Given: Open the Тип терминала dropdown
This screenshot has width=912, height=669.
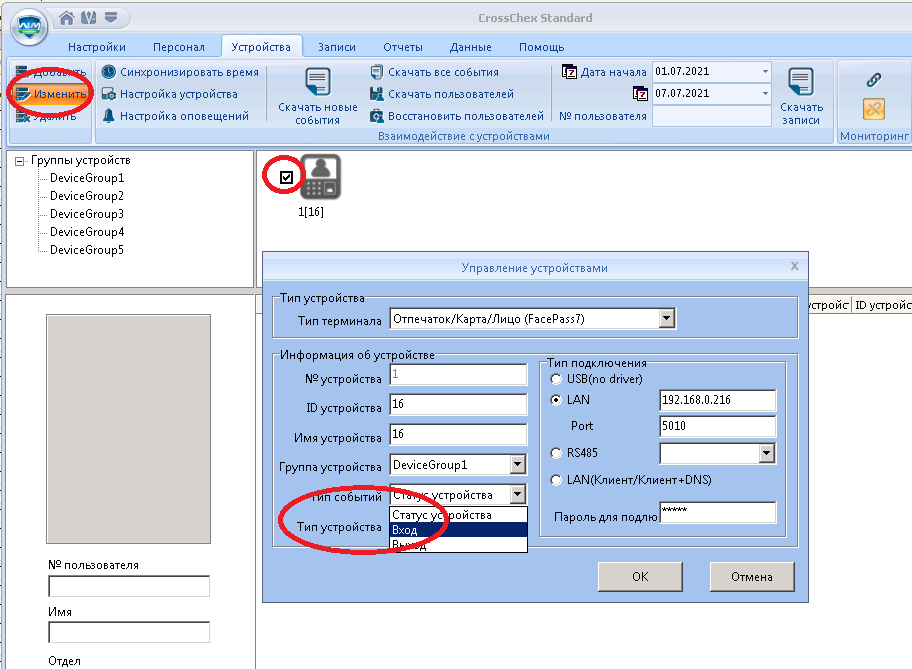Looking at the screenshot, I should pos(667,319).
